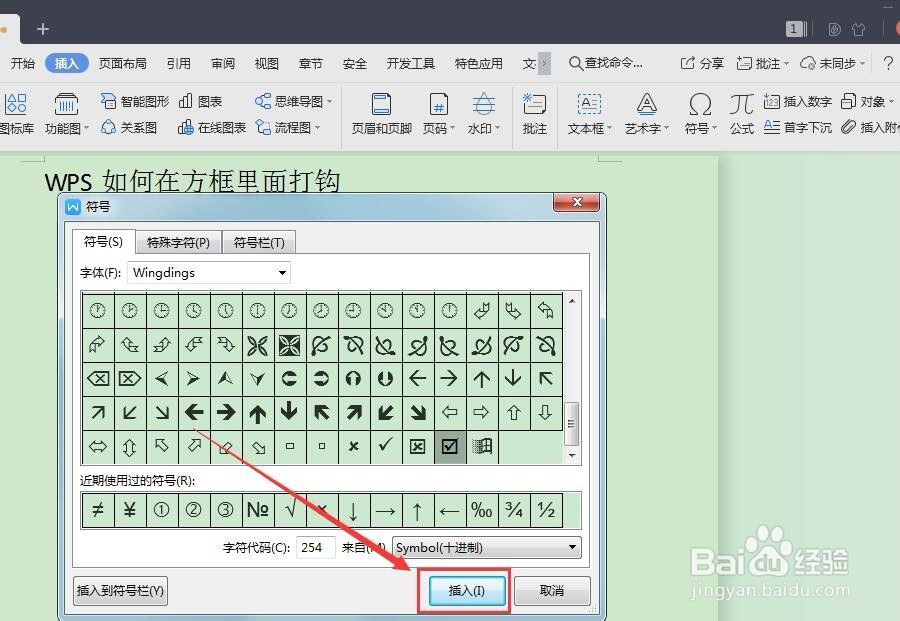This screenshot has width=900, height=621.
Task: Open 页眉和页脚 header and footer
Action: point(382,114)
